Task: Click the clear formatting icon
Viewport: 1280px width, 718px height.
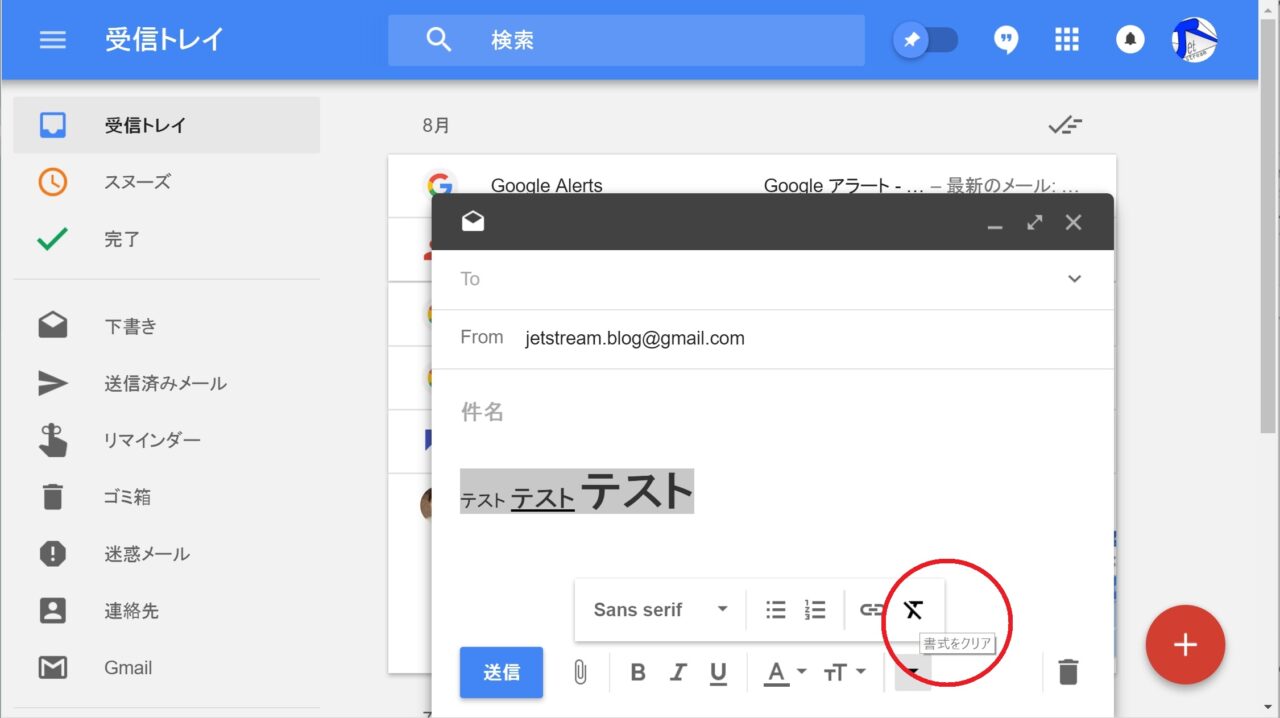Action: point(913,610)
